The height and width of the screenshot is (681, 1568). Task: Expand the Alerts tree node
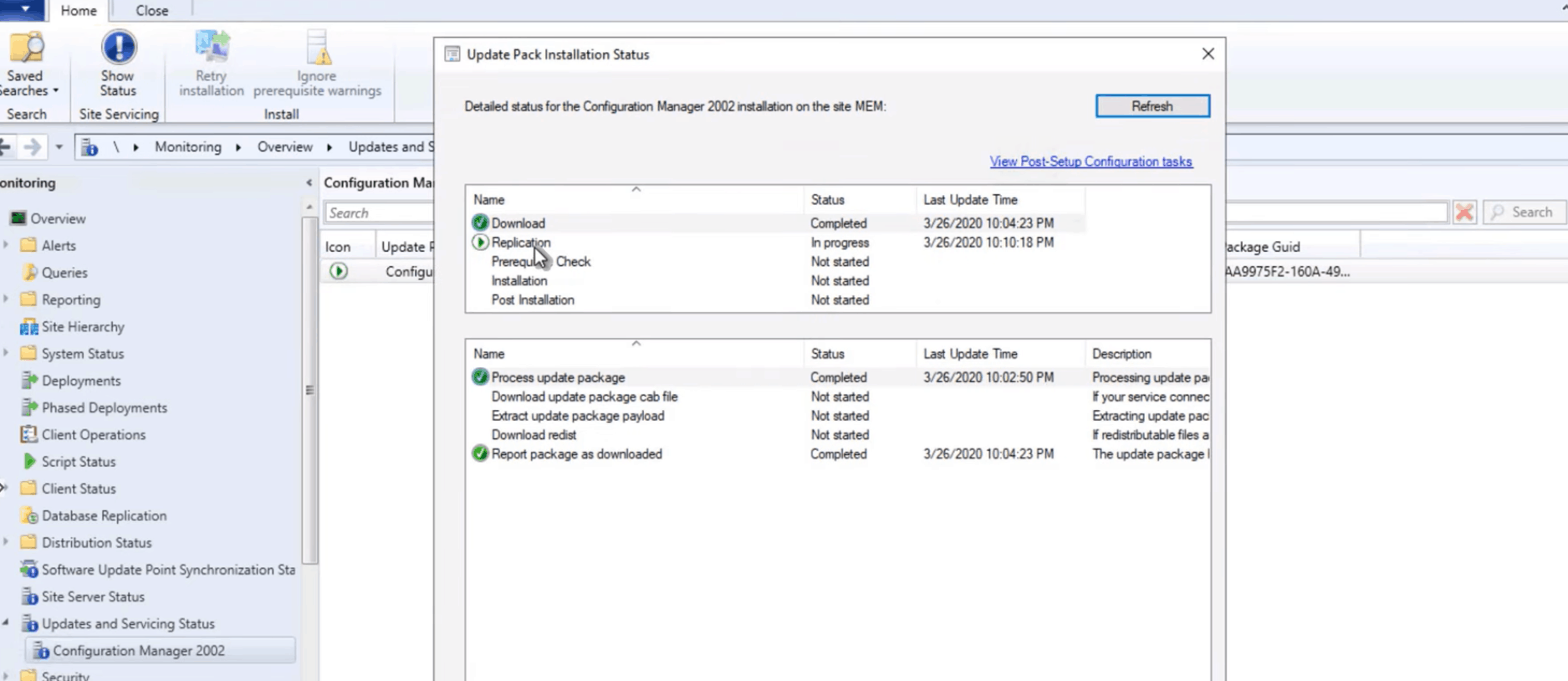click(7, 245)
